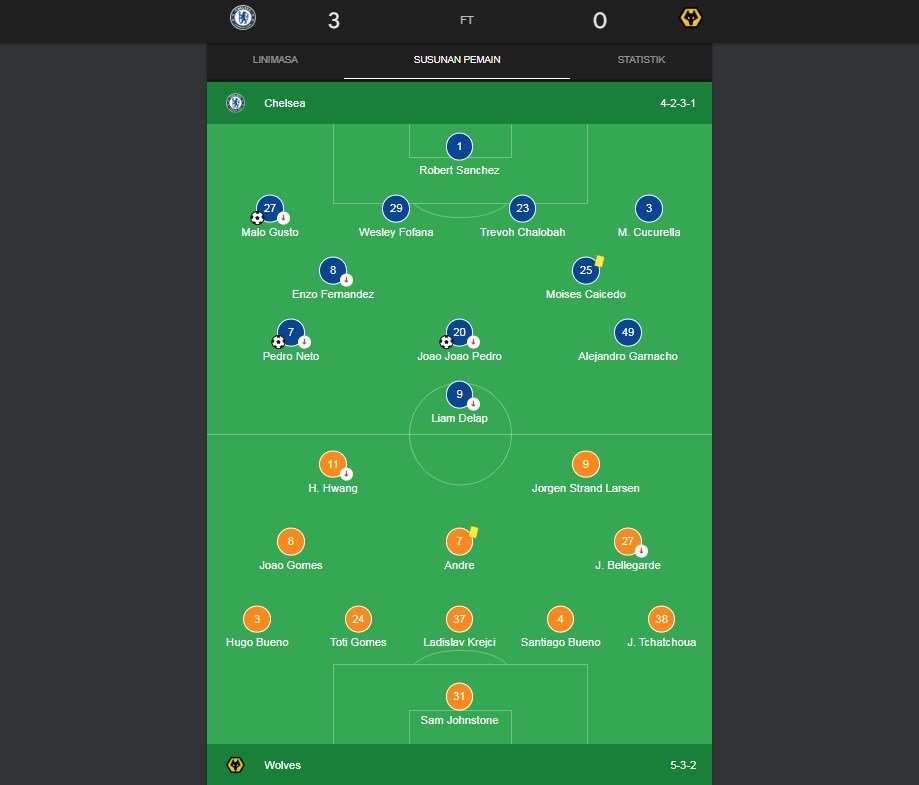Click the Wolves logo in the bottom team bar
Screen dimensions: 919x785
236,765
